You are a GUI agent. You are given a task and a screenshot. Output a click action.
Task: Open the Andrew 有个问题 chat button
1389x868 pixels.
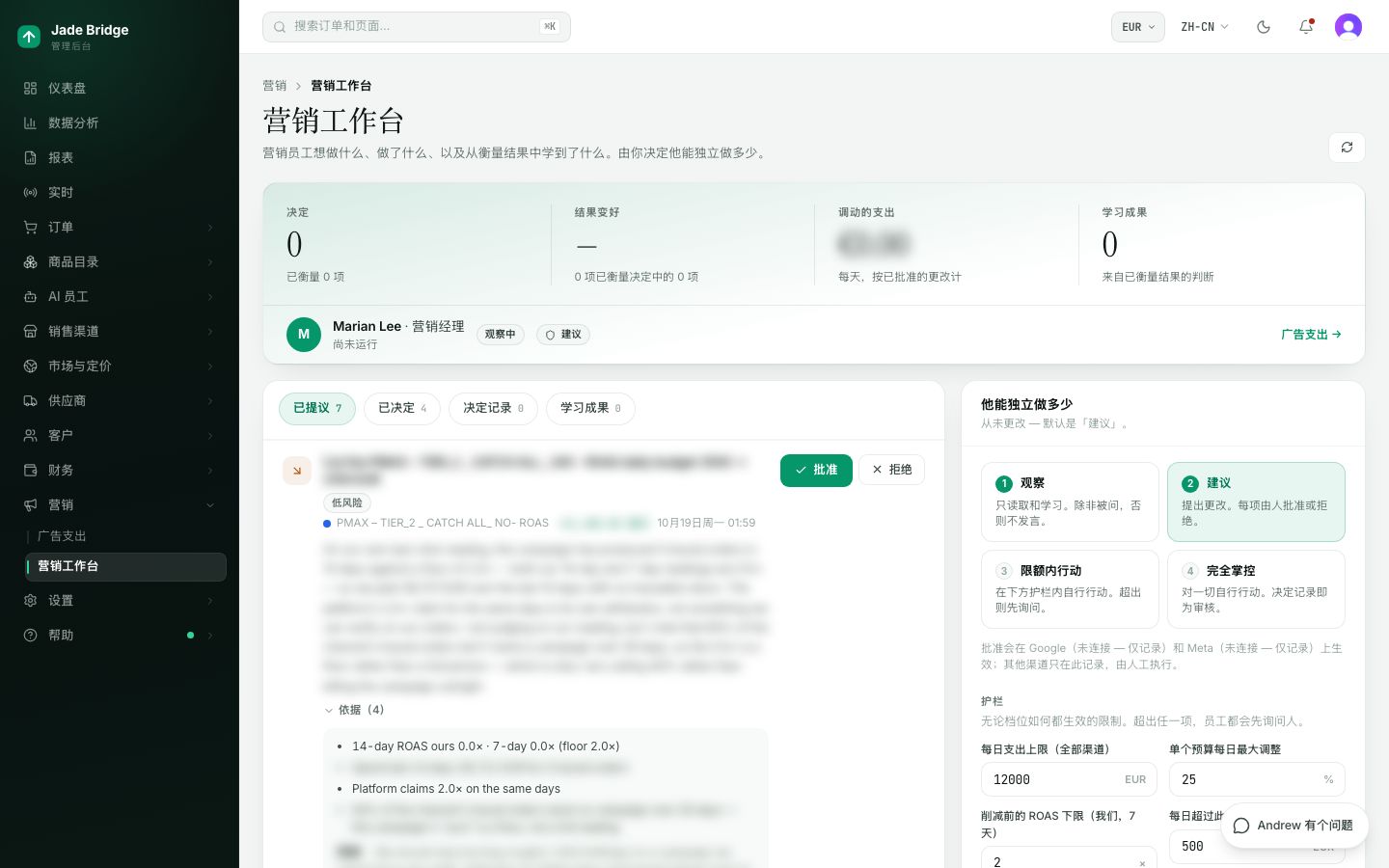point(1294,826)
